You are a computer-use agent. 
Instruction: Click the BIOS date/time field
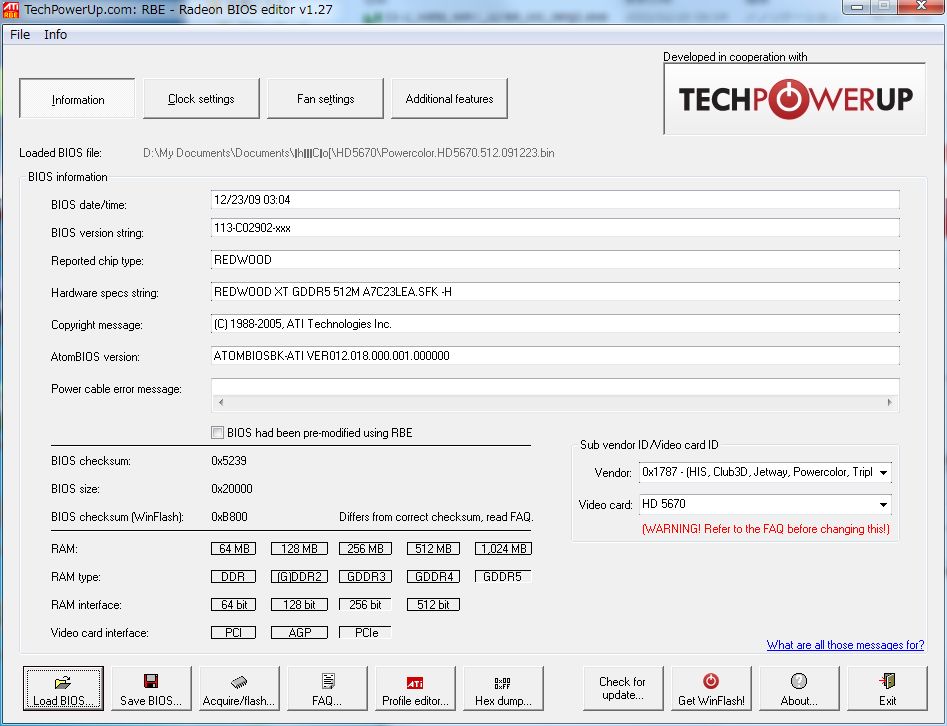coord(555,200)
